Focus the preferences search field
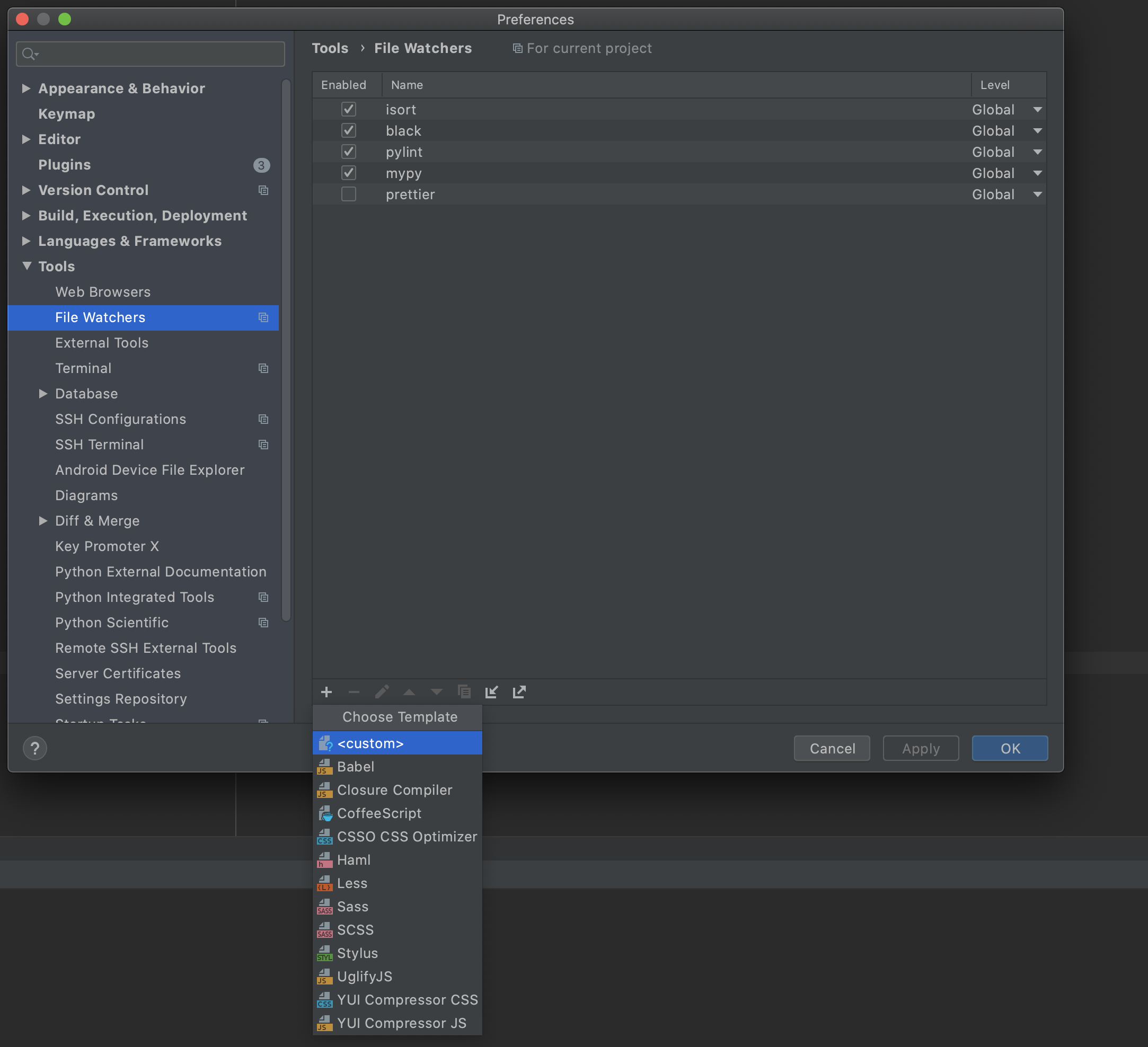 pos(160,54)
